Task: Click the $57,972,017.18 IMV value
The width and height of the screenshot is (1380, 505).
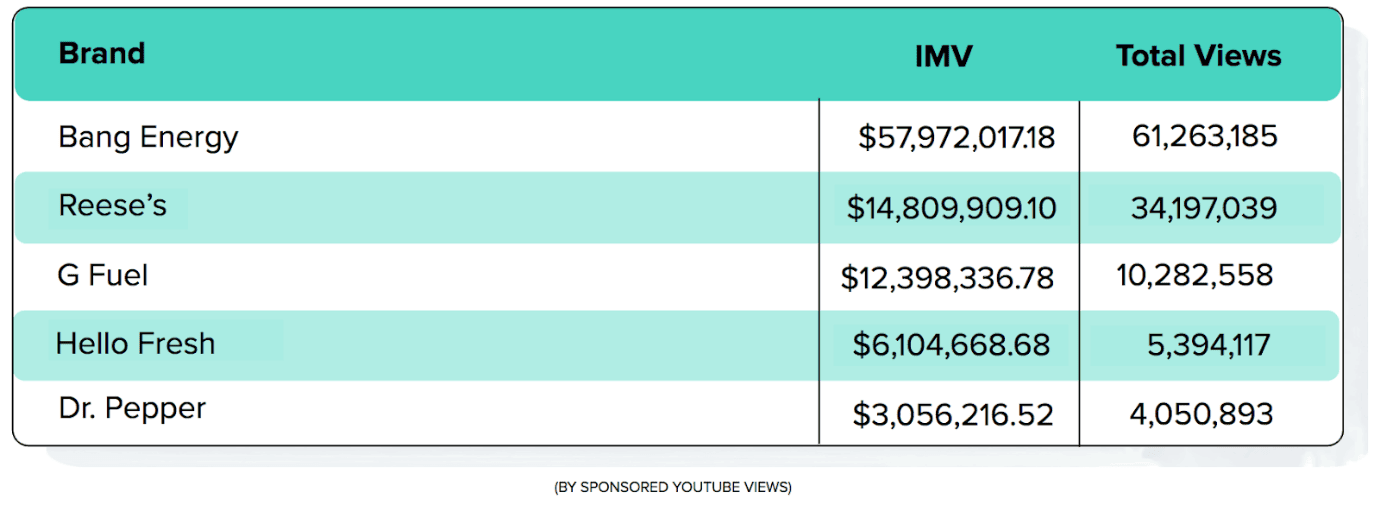Action: 956,137
